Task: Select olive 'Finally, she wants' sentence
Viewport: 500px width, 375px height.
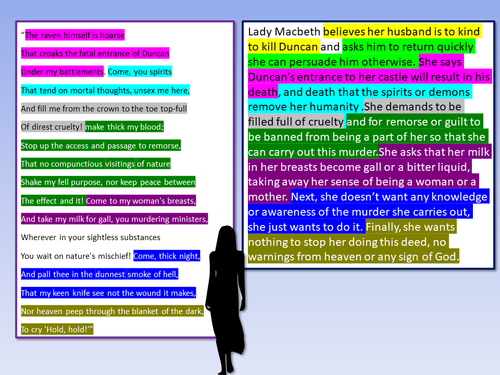Action: point(411,227)
